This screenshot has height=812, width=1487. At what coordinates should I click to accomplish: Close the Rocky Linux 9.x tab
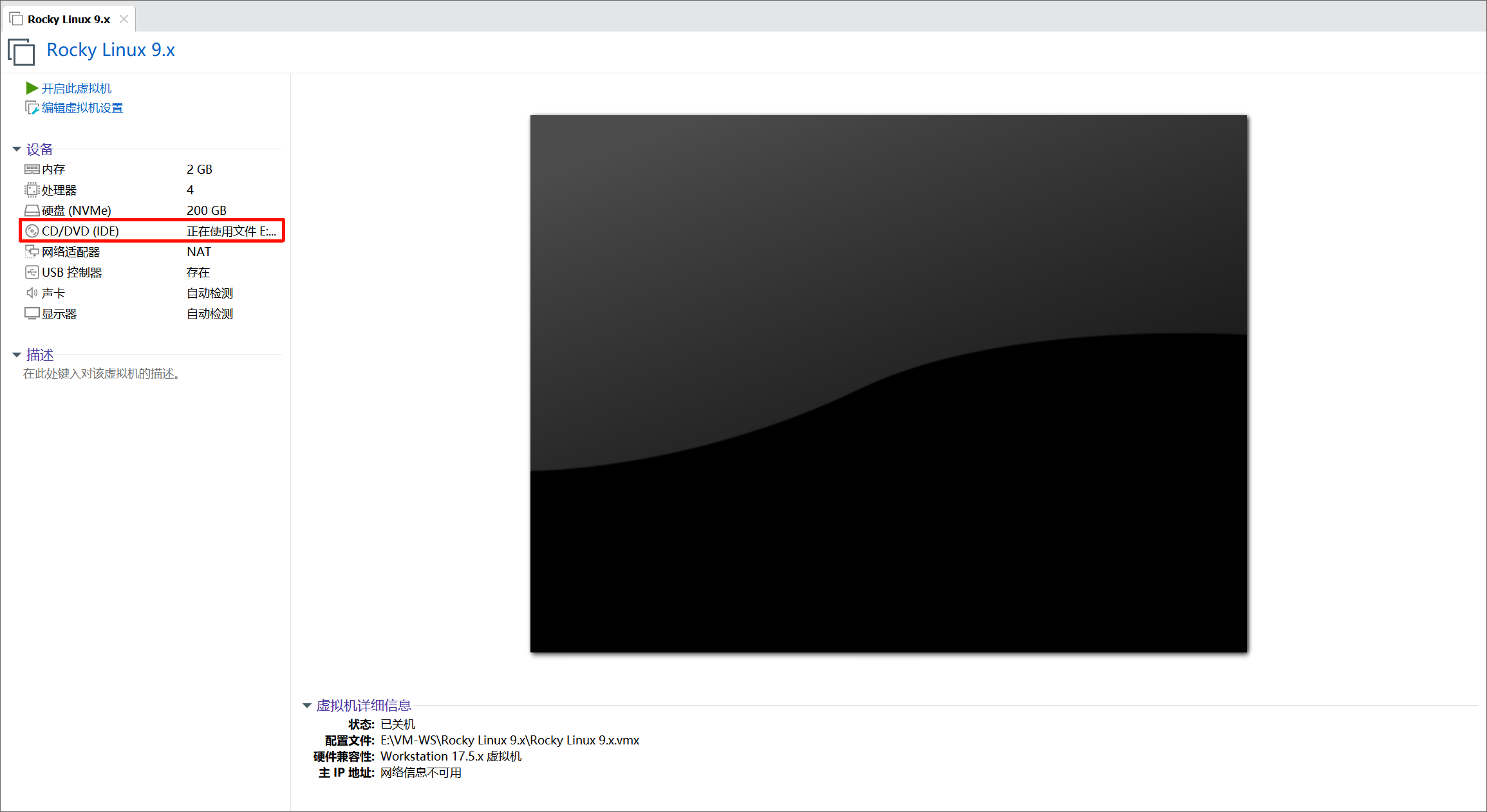coord(124,19)
